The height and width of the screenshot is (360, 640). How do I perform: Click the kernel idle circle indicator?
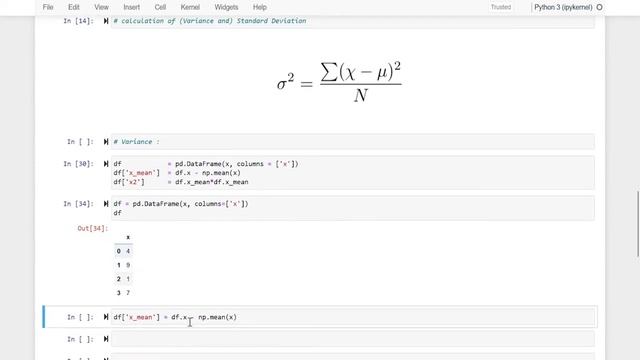tap(599, 7)
